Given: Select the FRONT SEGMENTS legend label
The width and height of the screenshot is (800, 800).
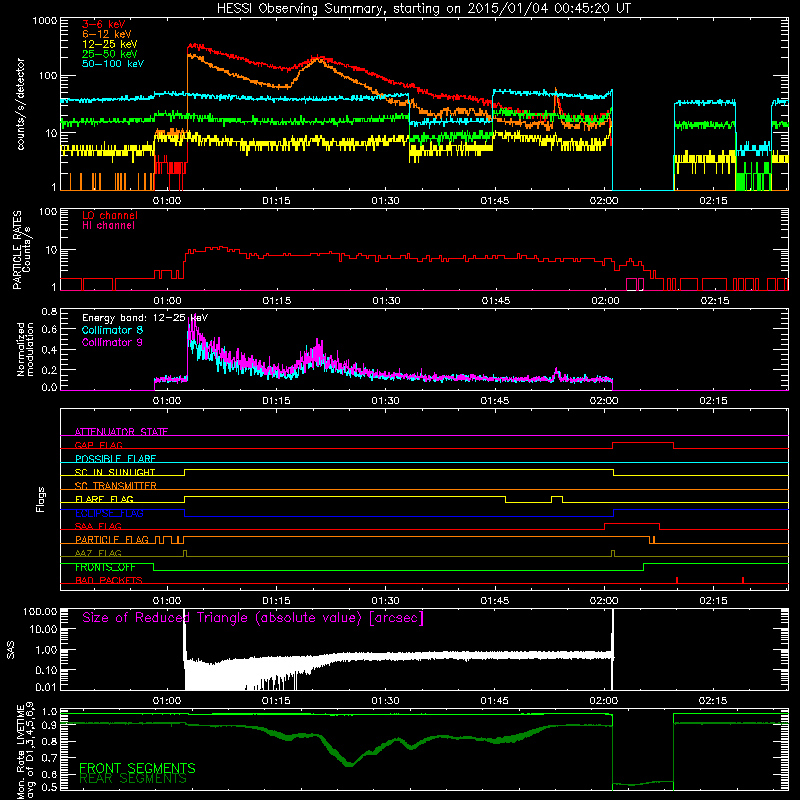Looking at the screenshot, I should coord(137,768).
